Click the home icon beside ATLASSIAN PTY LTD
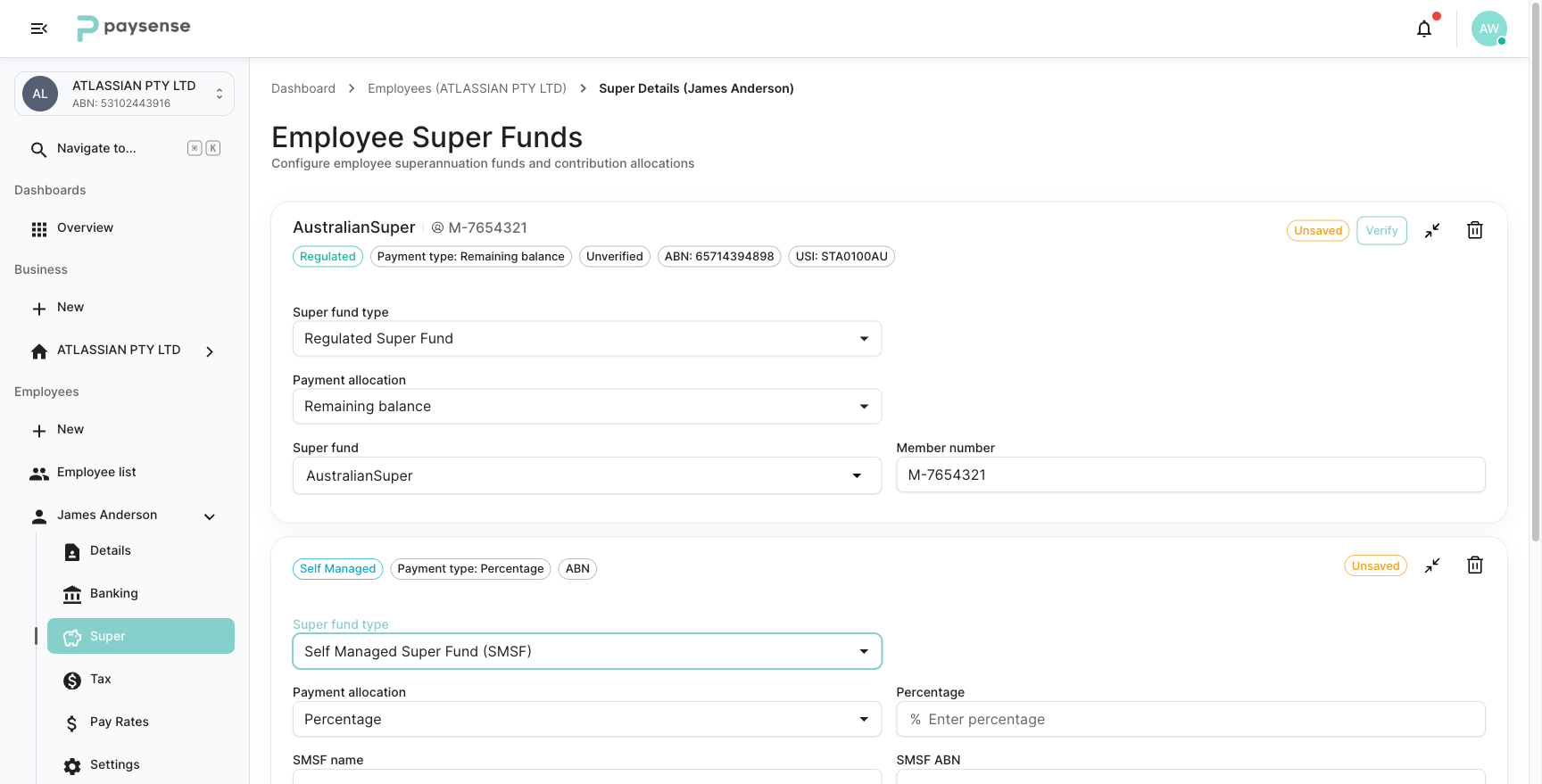This screenshot has width=1542, height=784. pos(39,351)
